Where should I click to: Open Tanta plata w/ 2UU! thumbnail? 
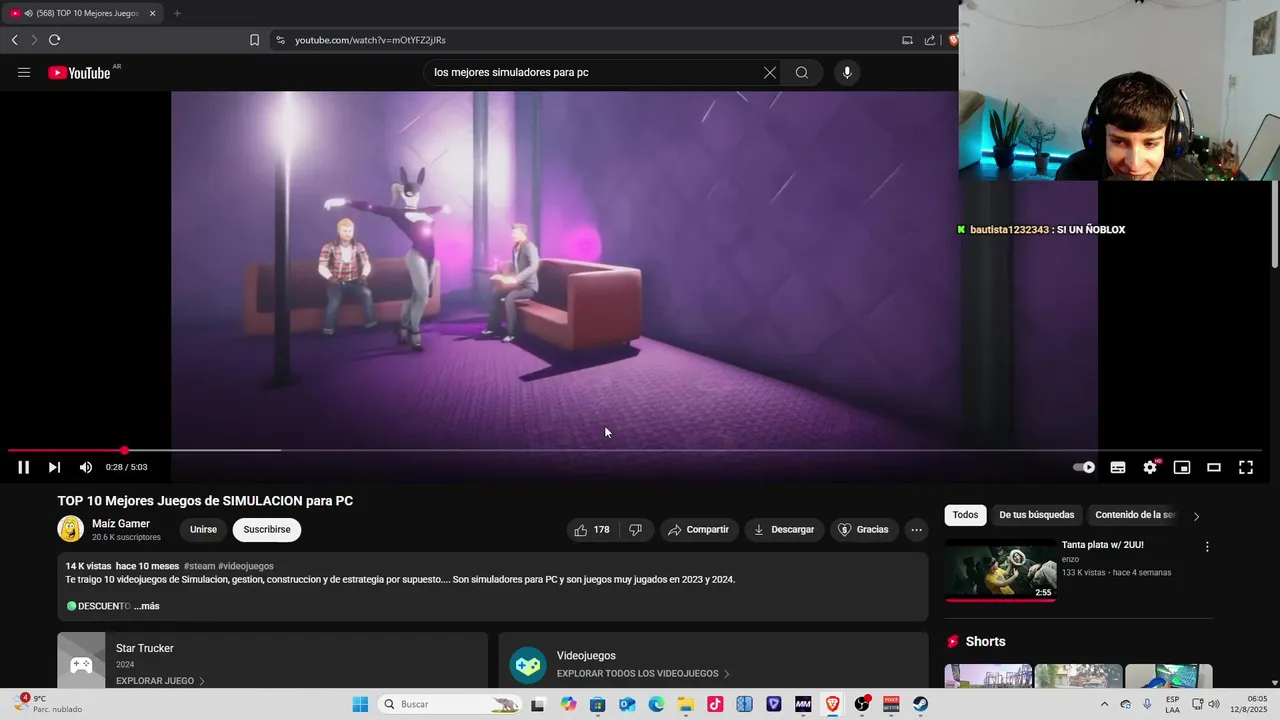pyautogui.click(x=1000, y=570)
